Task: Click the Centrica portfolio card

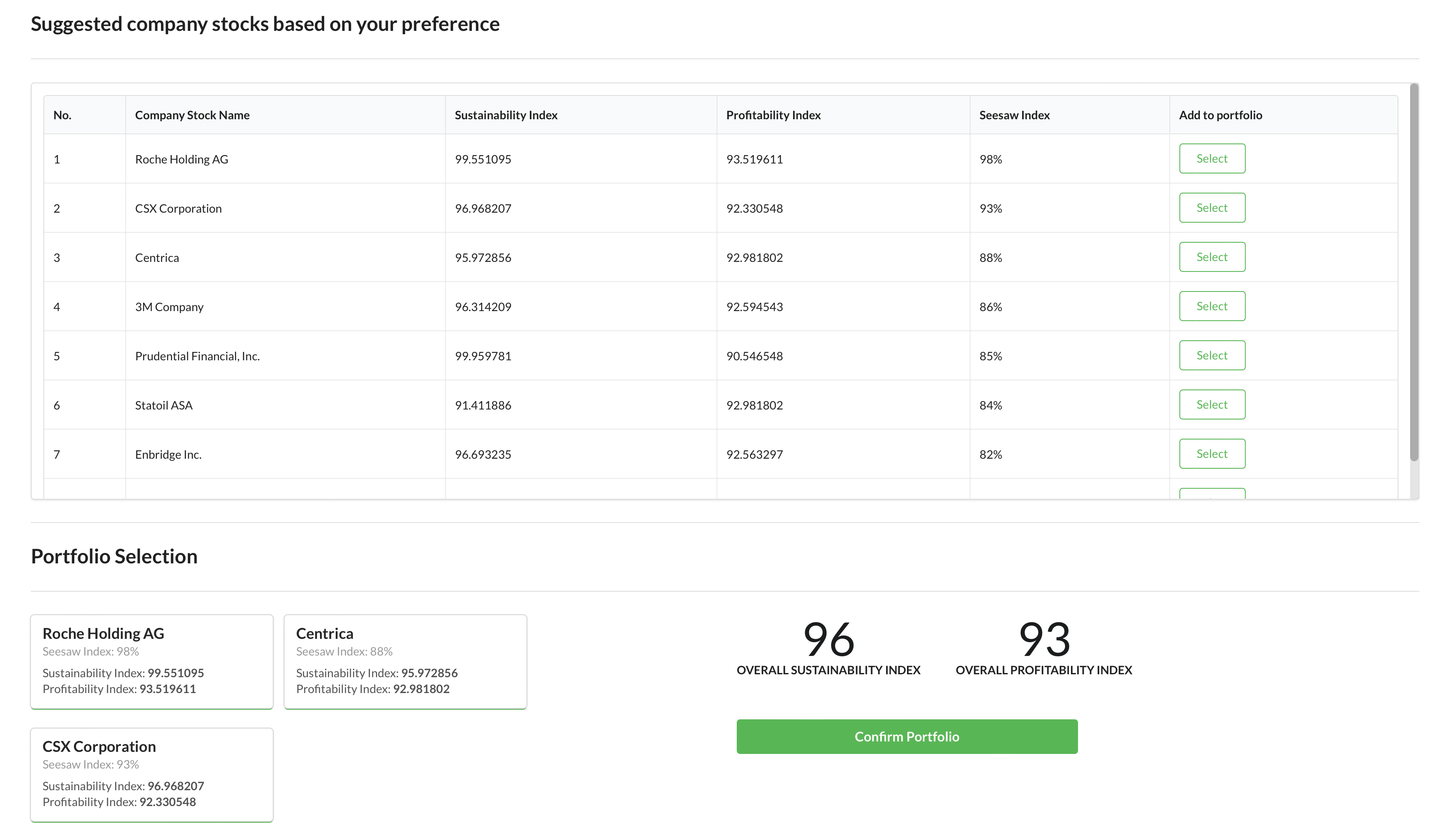Action: [405, 661]
